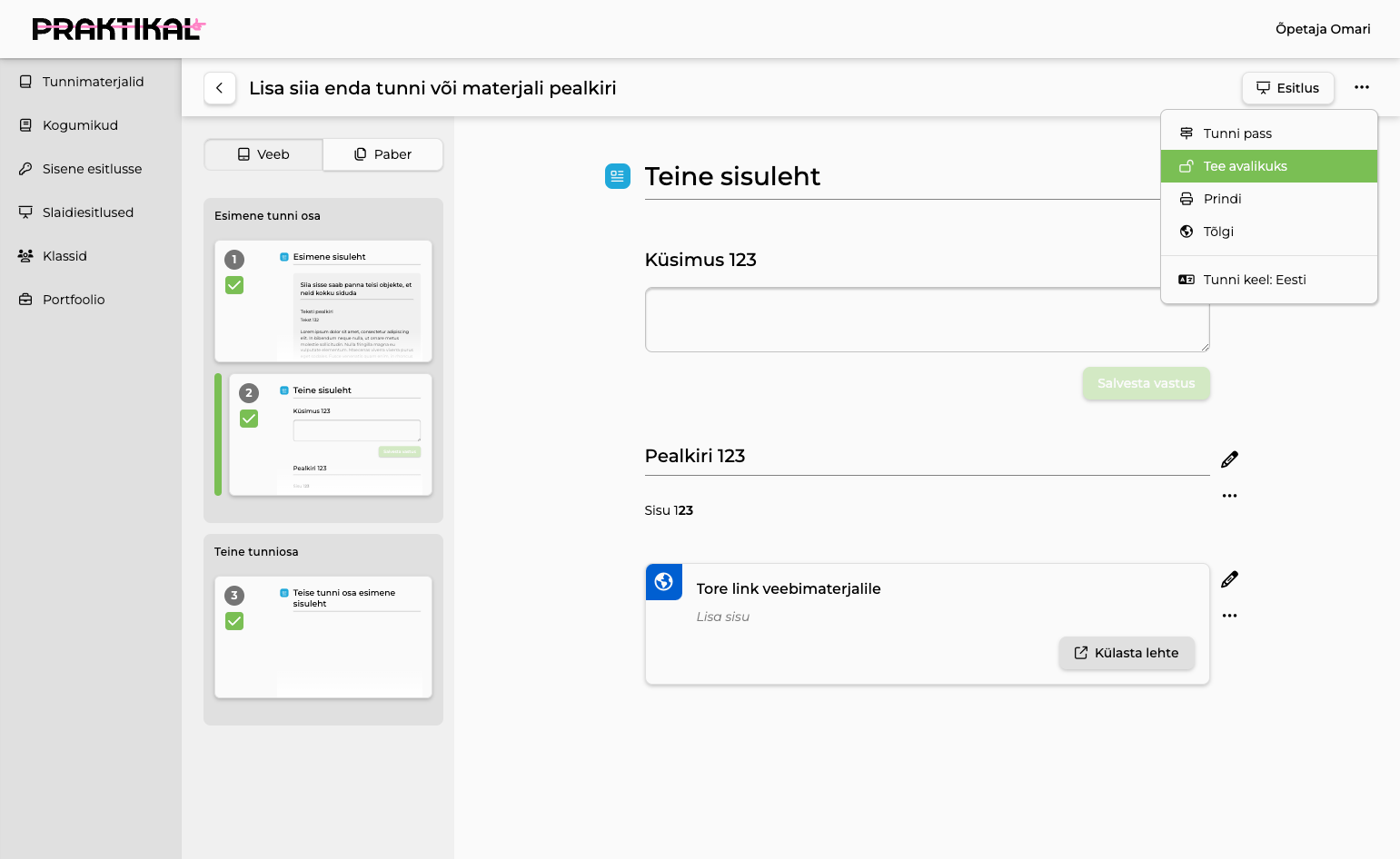
Task: Click the Esitlus presentation button
Action: 1287,88
